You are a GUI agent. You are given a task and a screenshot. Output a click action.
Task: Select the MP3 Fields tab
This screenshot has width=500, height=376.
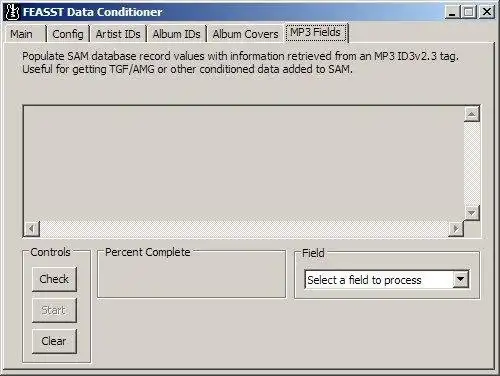316,32
